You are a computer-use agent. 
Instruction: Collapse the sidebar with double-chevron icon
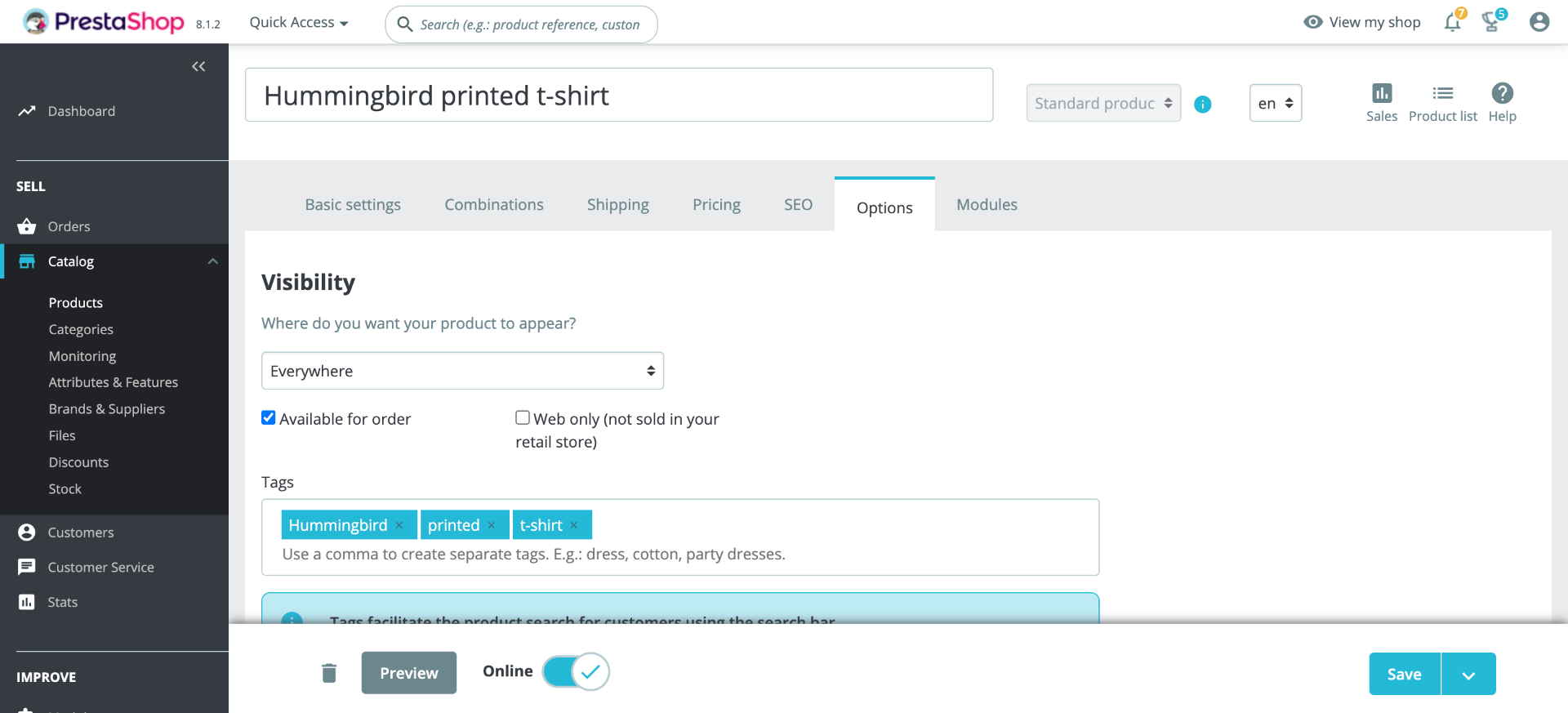click(198, 66)
